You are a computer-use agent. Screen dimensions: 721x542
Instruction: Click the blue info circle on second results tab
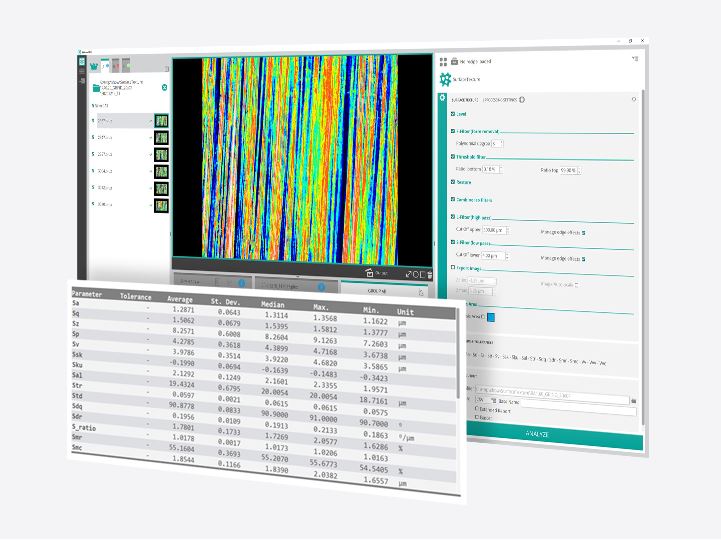(x=321, y=287)
